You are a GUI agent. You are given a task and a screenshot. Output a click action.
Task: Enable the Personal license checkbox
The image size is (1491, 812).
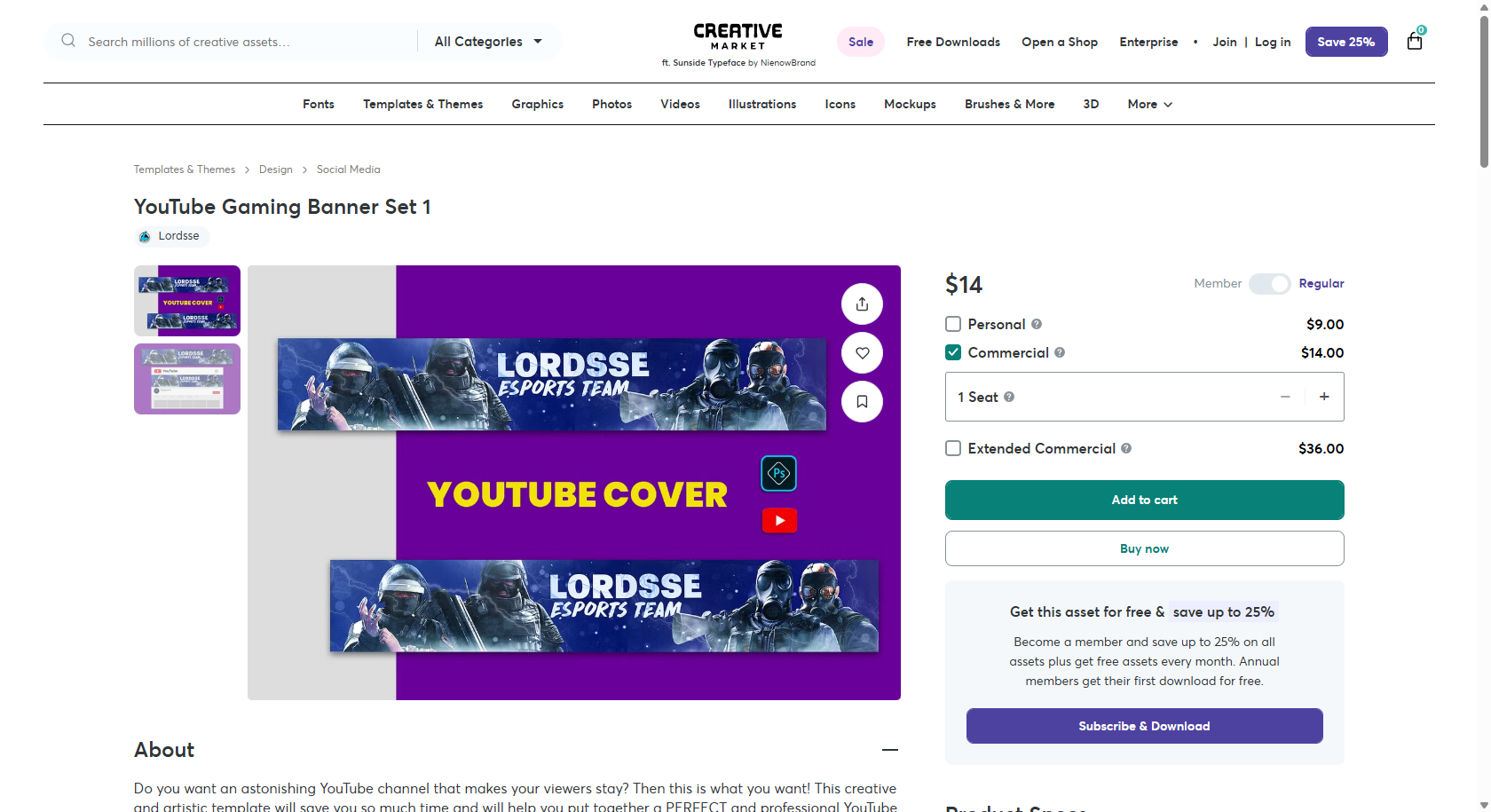pyautogui.click(x=952, y=324)
